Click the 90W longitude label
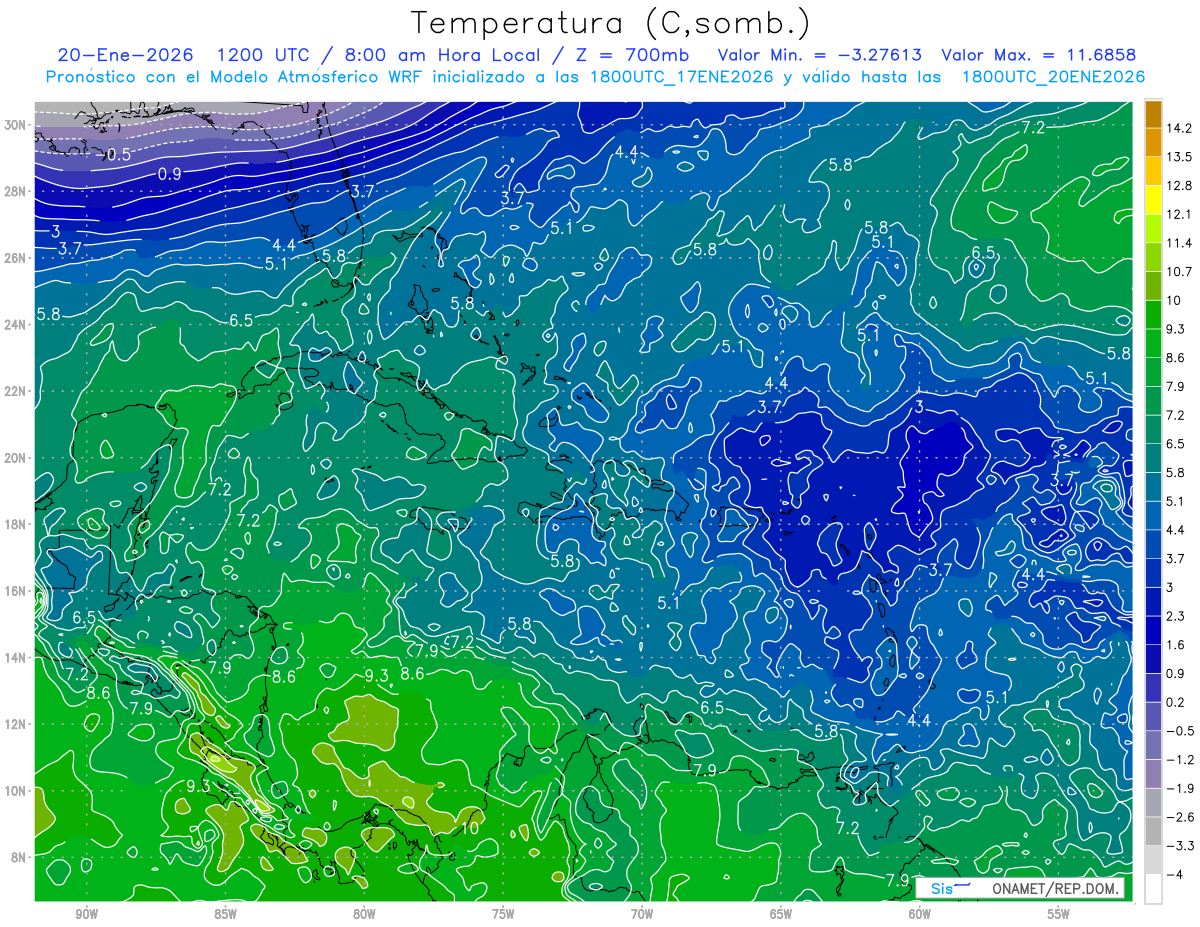Viewport: 1200px width, 927px height. [86, 914]
